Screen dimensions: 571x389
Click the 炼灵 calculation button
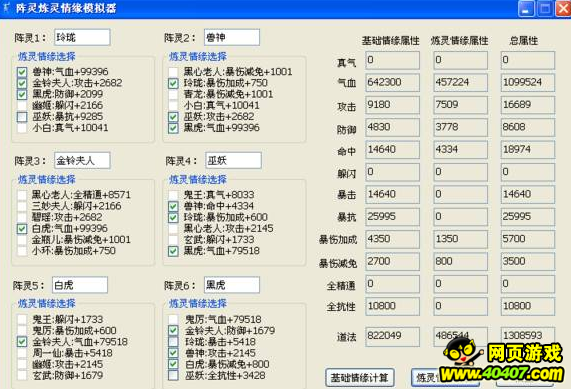(x=445, y=378)
